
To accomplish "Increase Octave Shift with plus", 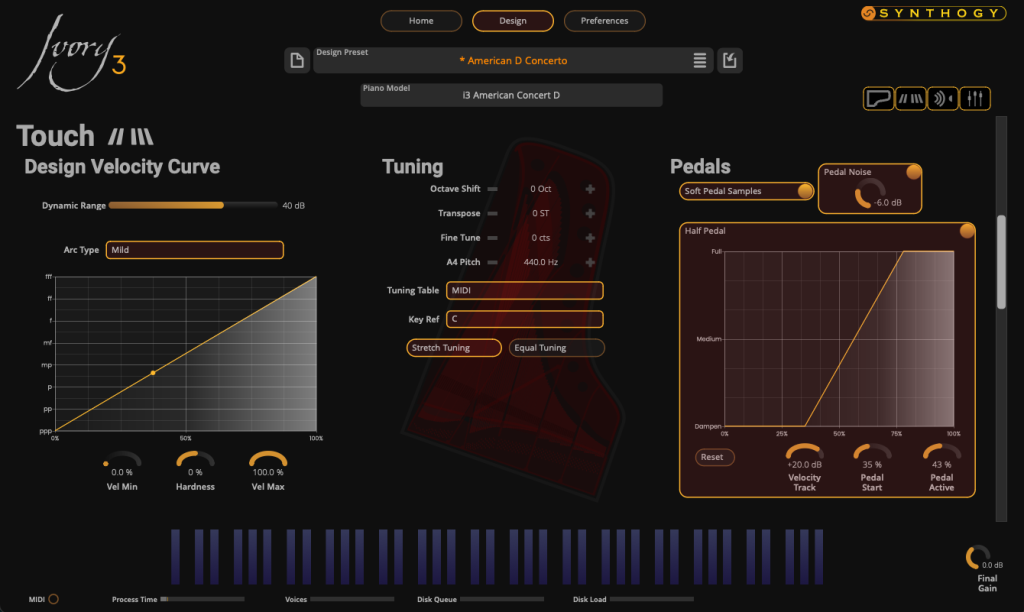I will [x=590, y=189].
